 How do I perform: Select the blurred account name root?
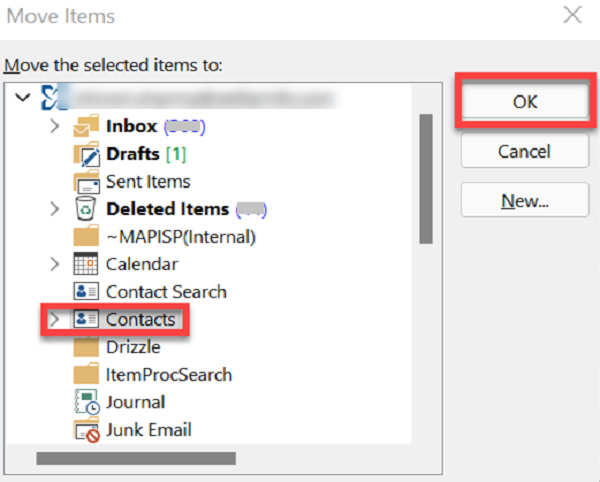click(203, 98)
